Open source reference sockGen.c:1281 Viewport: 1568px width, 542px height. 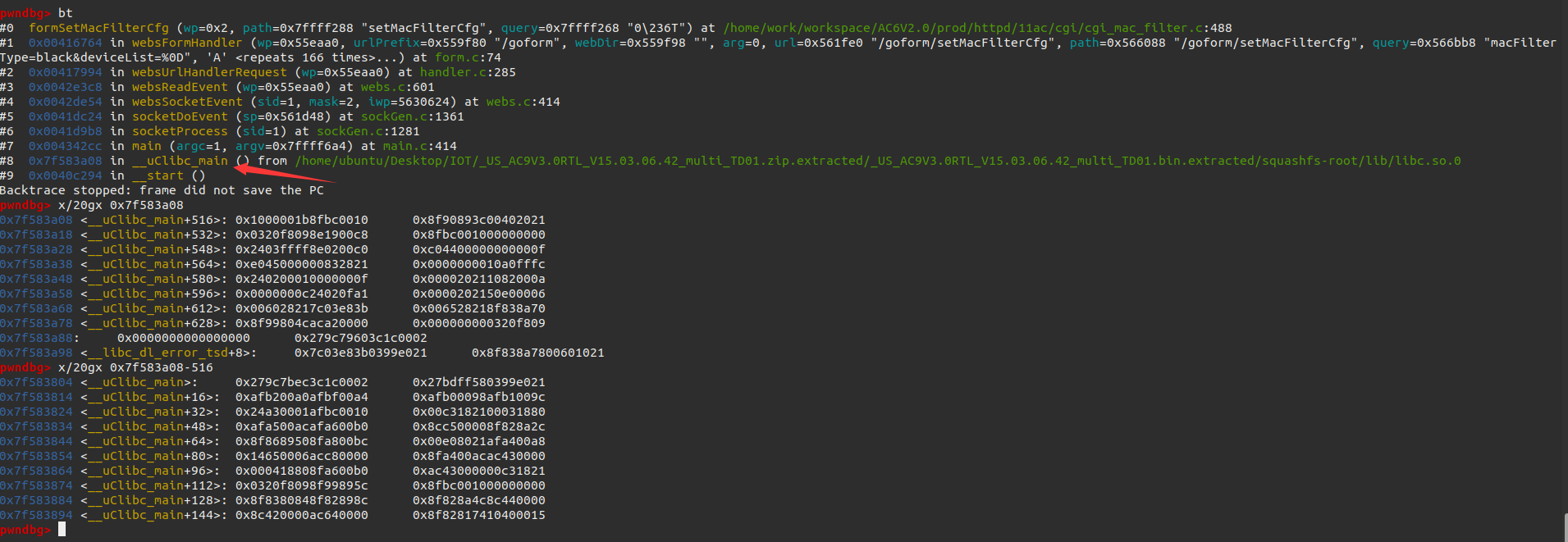tap(368, 131)
